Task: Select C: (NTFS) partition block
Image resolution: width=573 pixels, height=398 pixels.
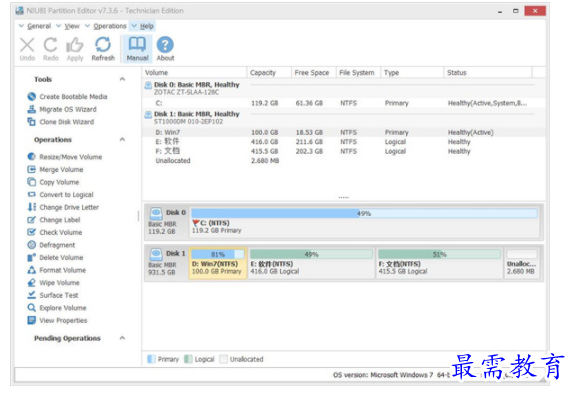Action: pyautogui.click(x=364, y=222)
